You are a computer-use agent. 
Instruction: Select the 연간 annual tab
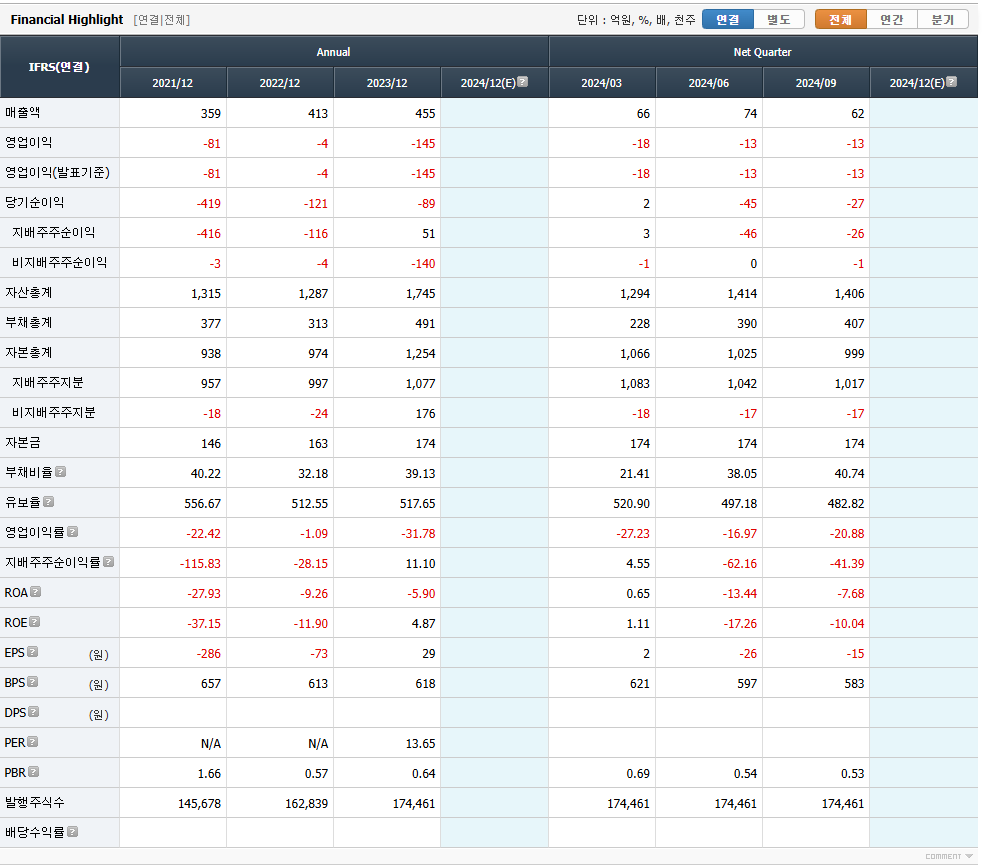pyautogui.click(x=892, y=20)
